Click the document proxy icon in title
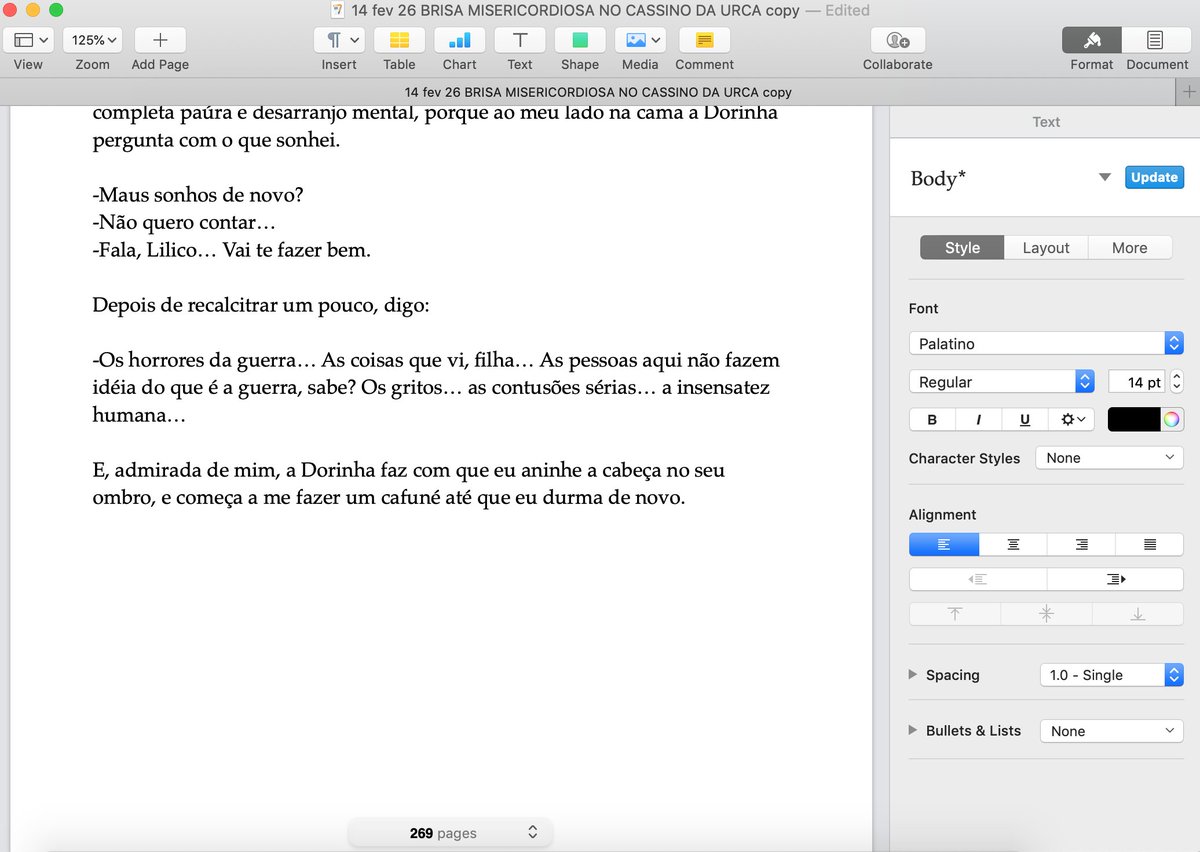Viewport: 1200px width, 852px height. coord(337,10)
